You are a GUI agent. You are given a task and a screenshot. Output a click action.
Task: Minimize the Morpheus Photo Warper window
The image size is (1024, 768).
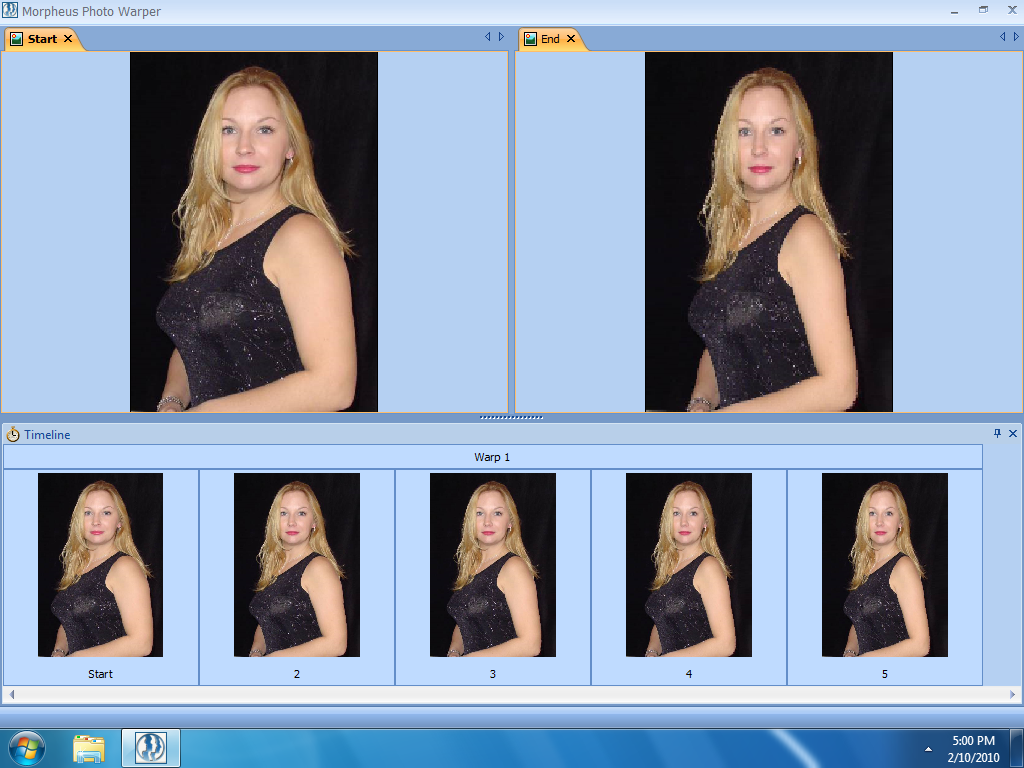coord(954,10)
